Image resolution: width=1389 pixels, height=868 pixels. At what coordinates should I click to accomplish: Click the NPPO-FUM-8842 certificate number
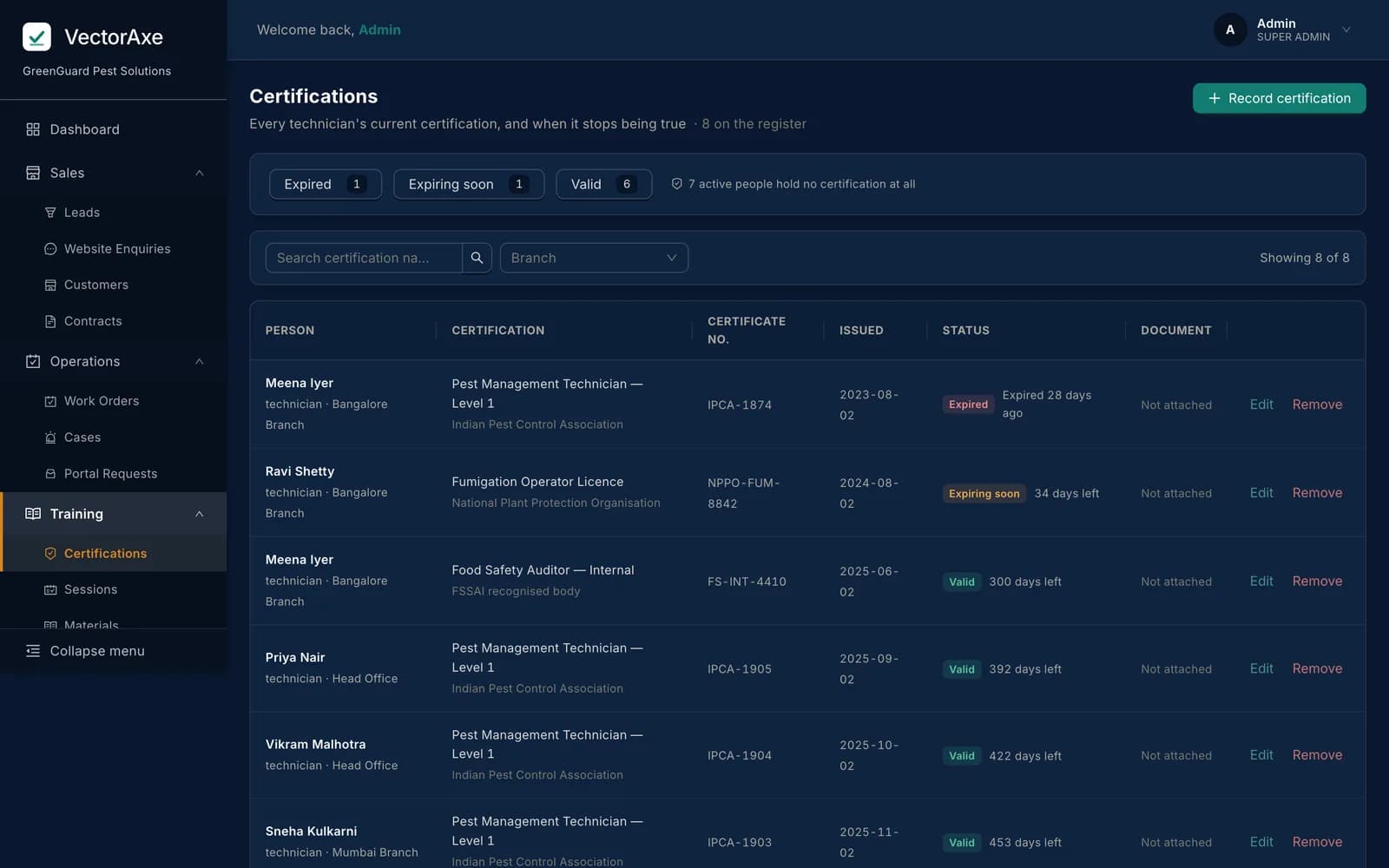[x=744, y=493]
